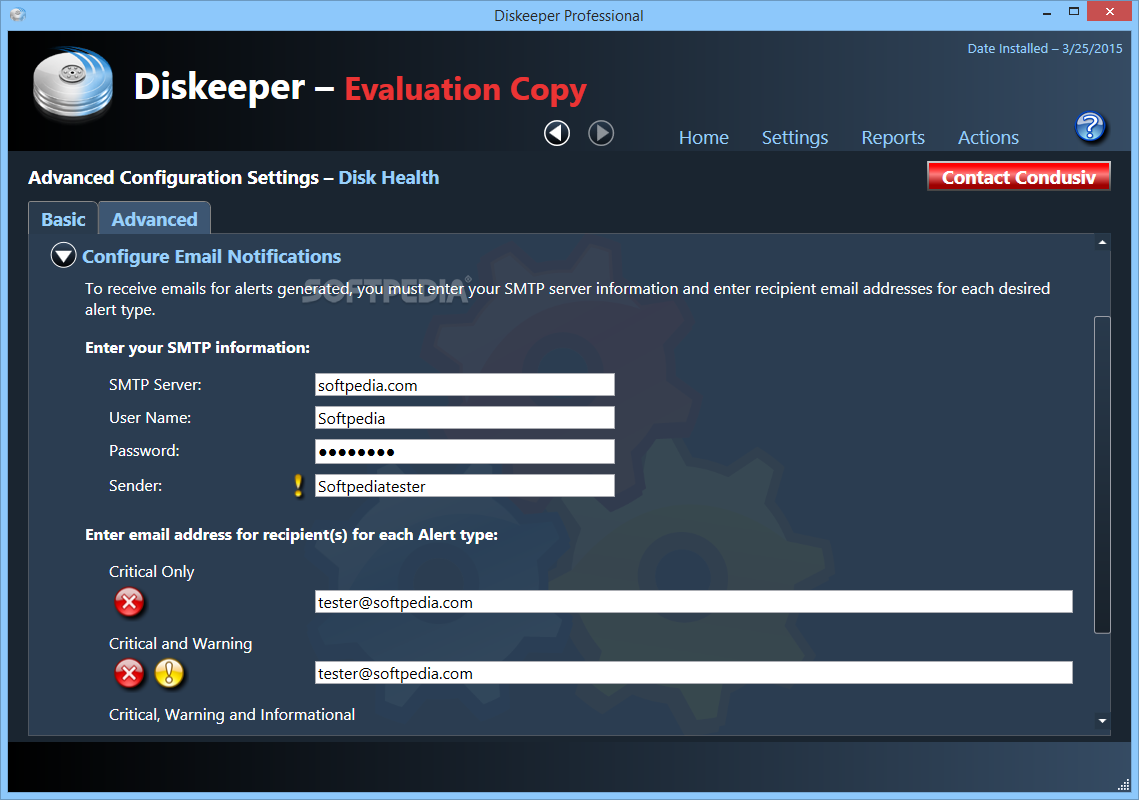Collapse the Configure Email Notifications section
Viewport: 1139px width, 800px height.
[63, 256]
